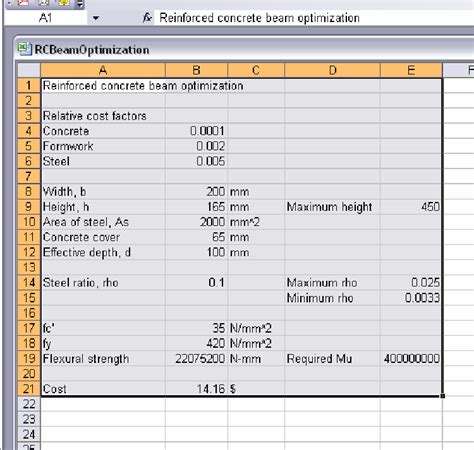The height and width of the screenshot is (450, 474).
Task: Click the 'Maximum rho' label cell
Action: [x=332, y=283]
